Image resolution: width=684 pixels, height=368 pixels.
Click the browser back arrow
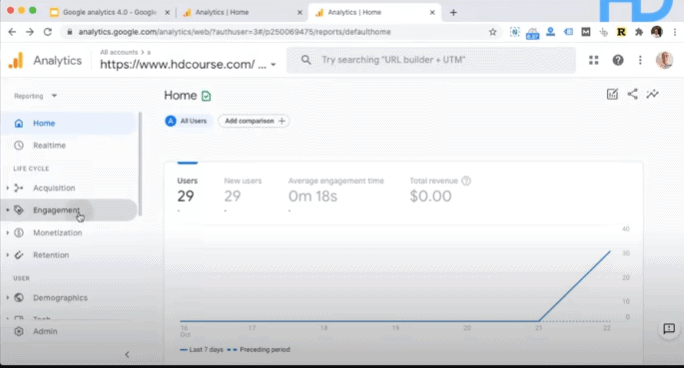[x=12, y=32]
